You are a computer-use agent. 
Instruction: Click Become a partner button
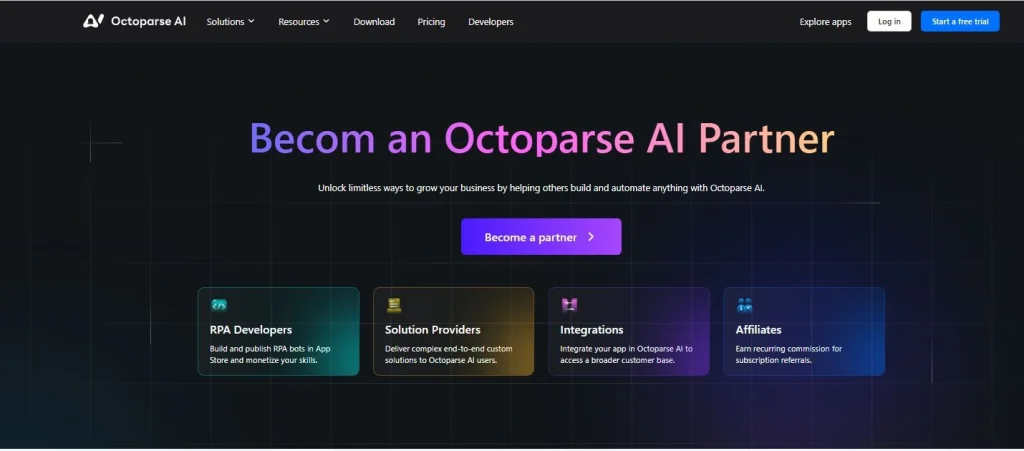541,237
